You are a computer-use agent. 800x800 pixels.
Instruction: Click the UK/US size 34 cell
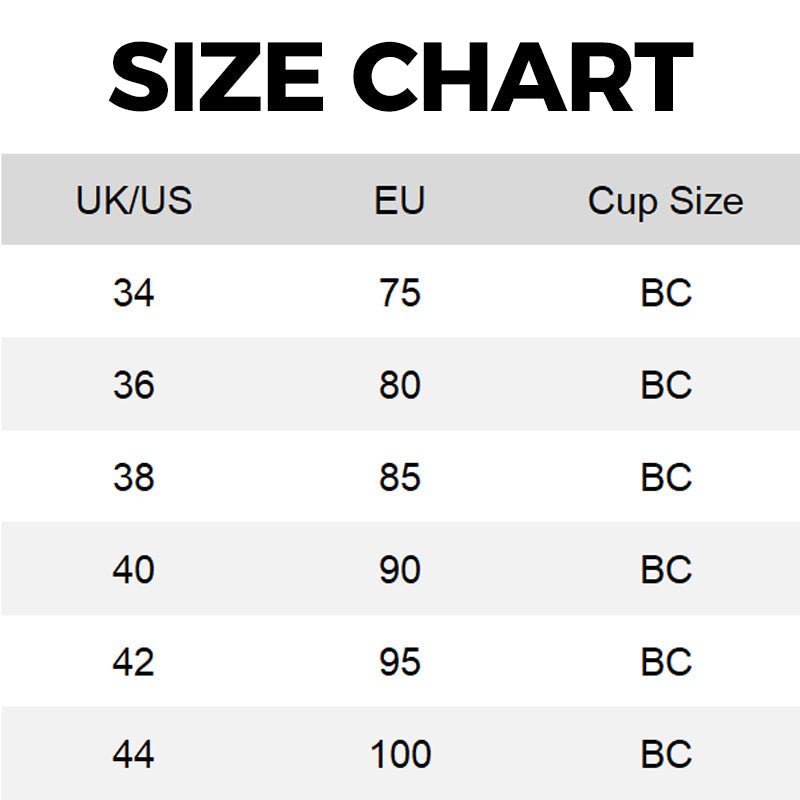click(134, 293)
